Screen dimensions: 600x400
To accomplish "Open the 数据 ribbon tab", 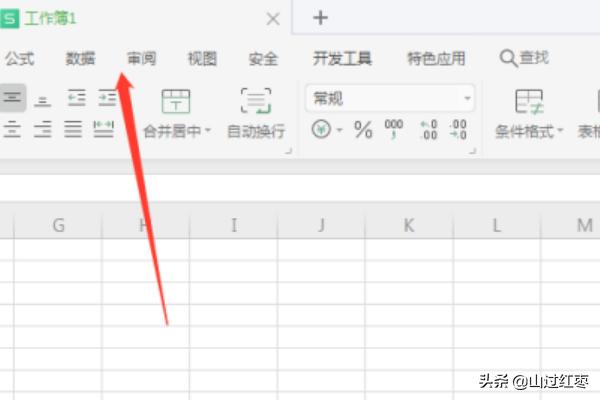I will pyautogui.click(x=80, y=59).
